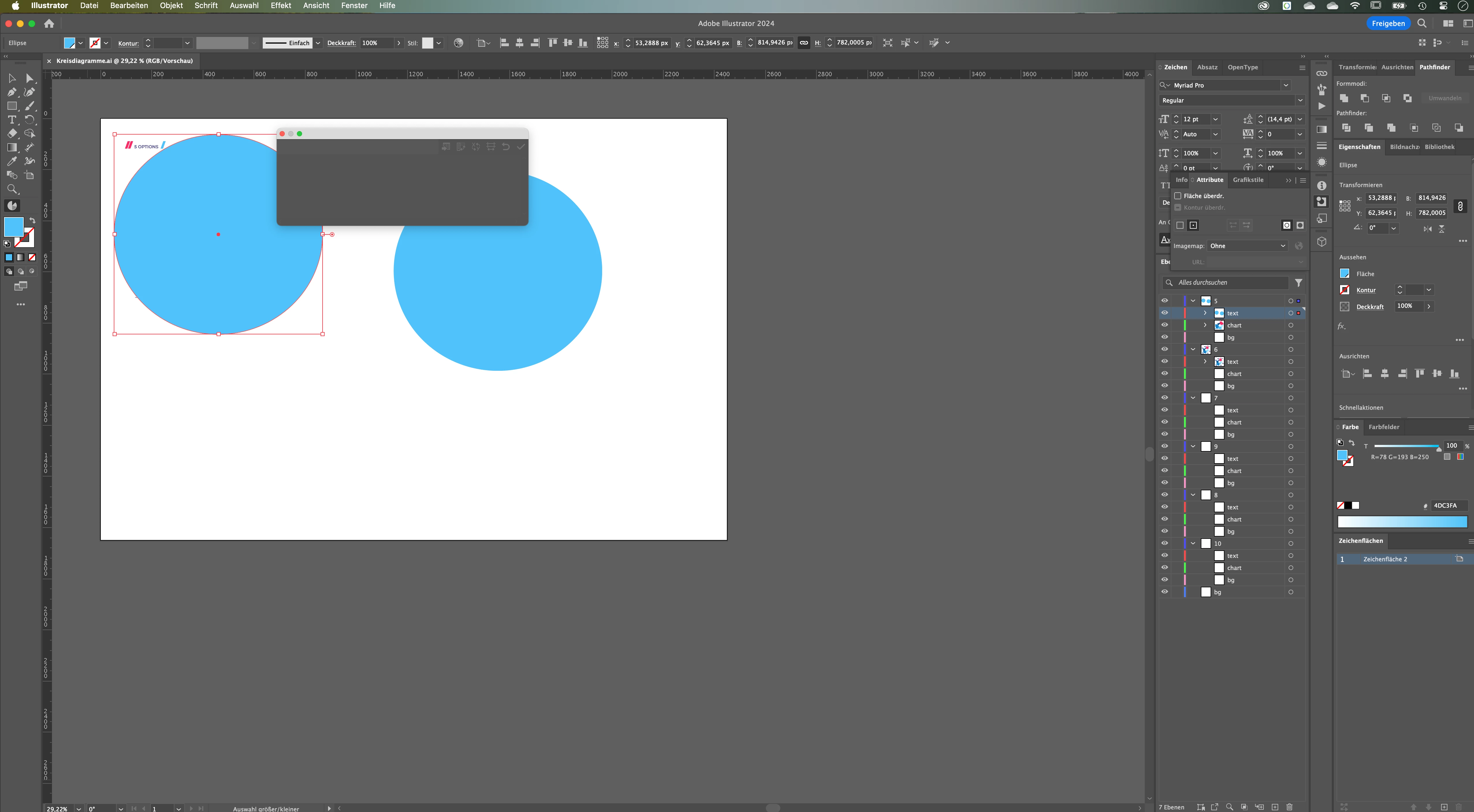This screenshot has width=1474, height=812.
Task: Collapse layer 6 in the layers panel
Action: [x=1193, y=349]
